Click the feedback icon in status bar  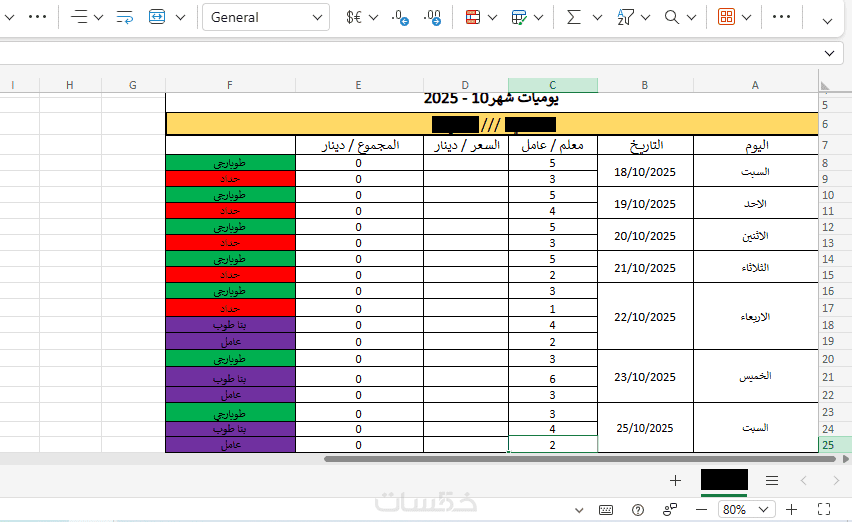[x=670, y=510]
